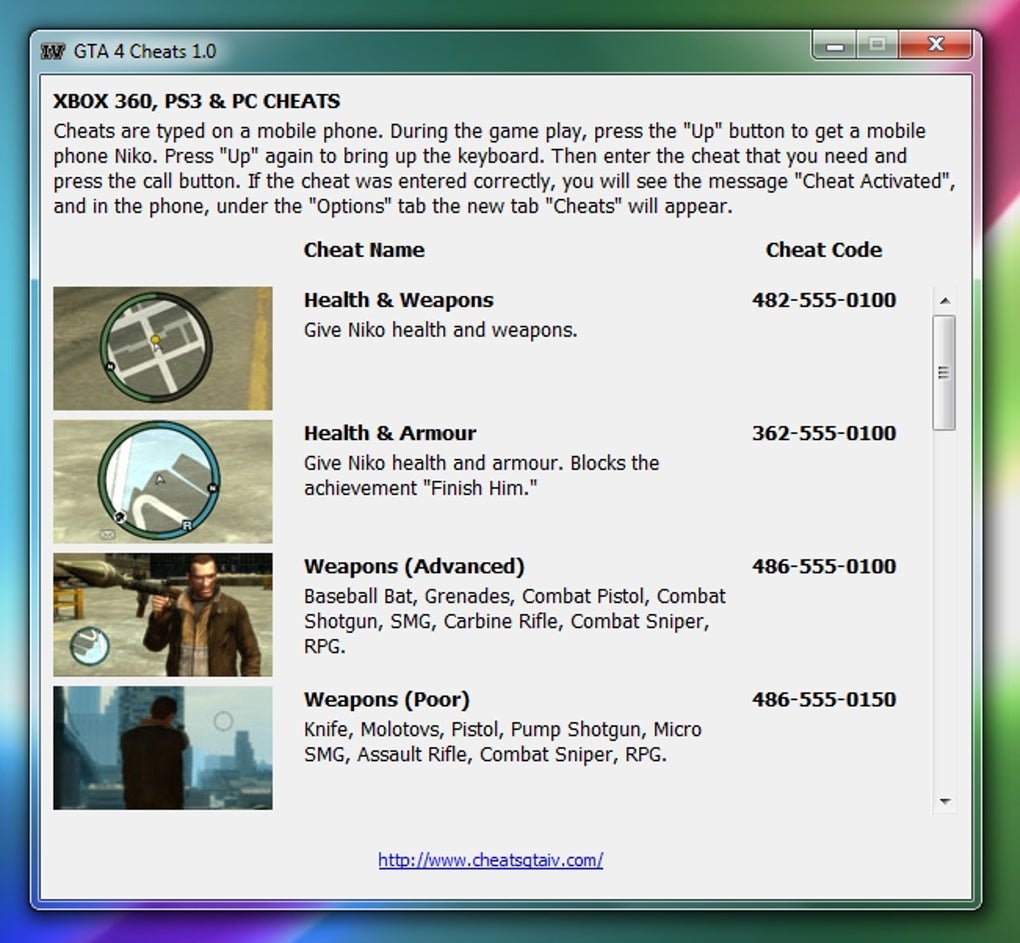Click the 'Knife, Molotovs, Pistol' weapons description
Screen dimensions: 1020x943
tap(502, 742)
